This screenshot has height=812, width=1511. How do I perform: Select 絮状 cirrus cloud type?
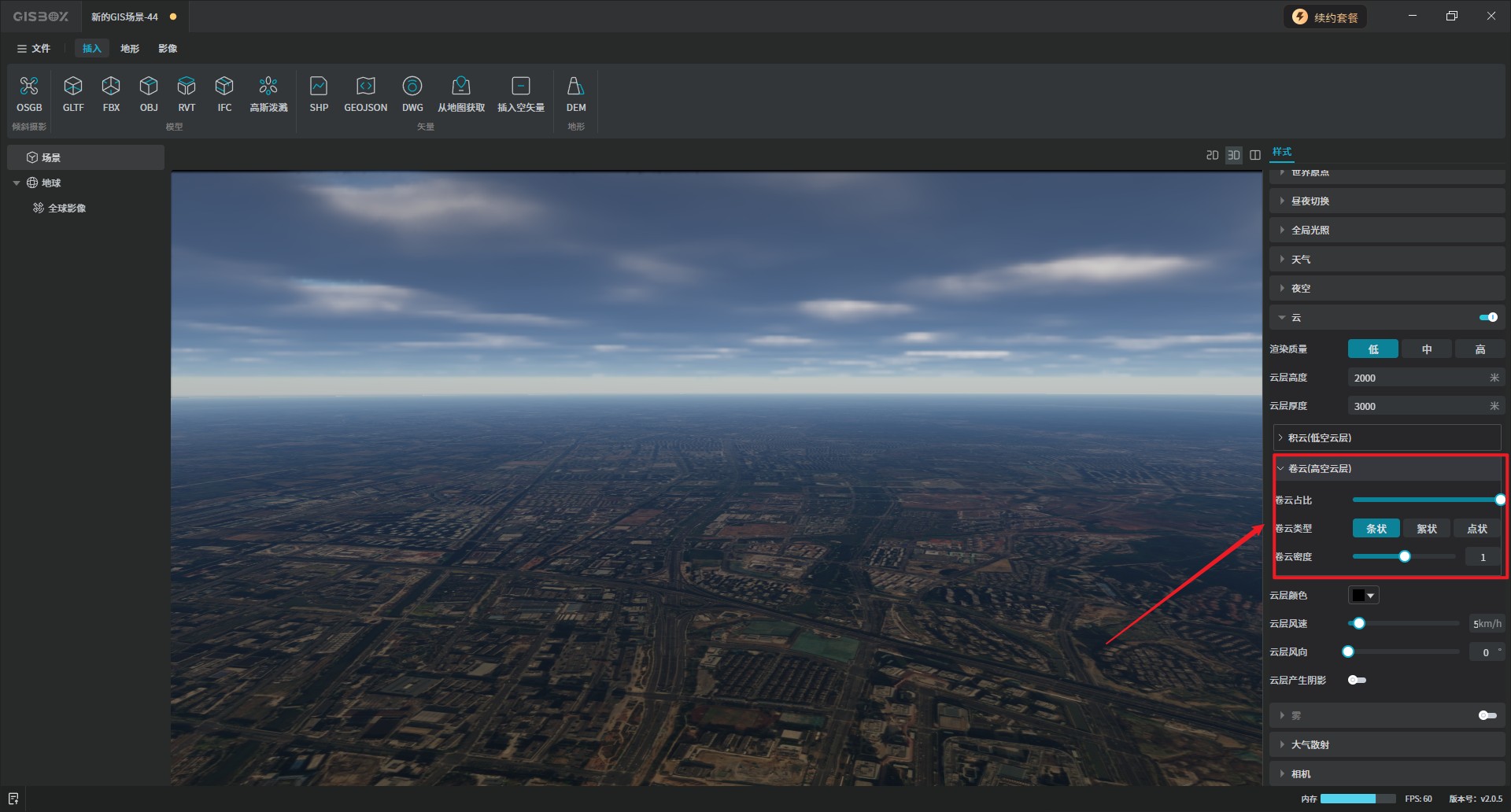(1427, 529)
